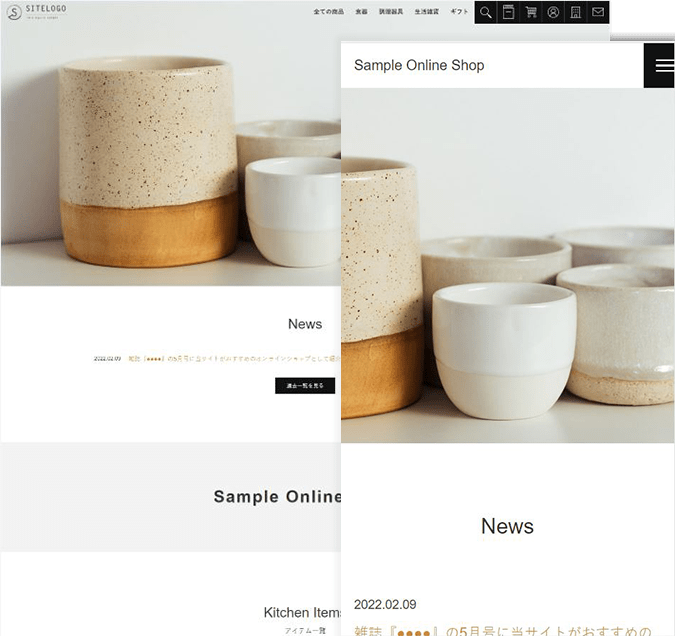This screenshot has width=675, height=636.
Task: Open the user account icon
Action: point(553,12)
